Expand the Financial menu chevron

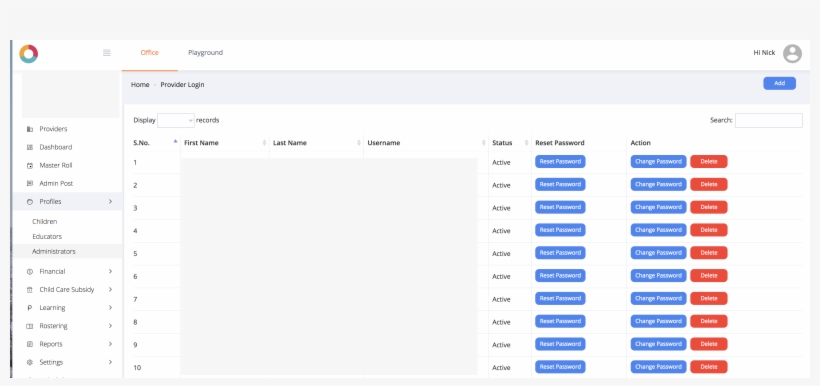point(110,271)
